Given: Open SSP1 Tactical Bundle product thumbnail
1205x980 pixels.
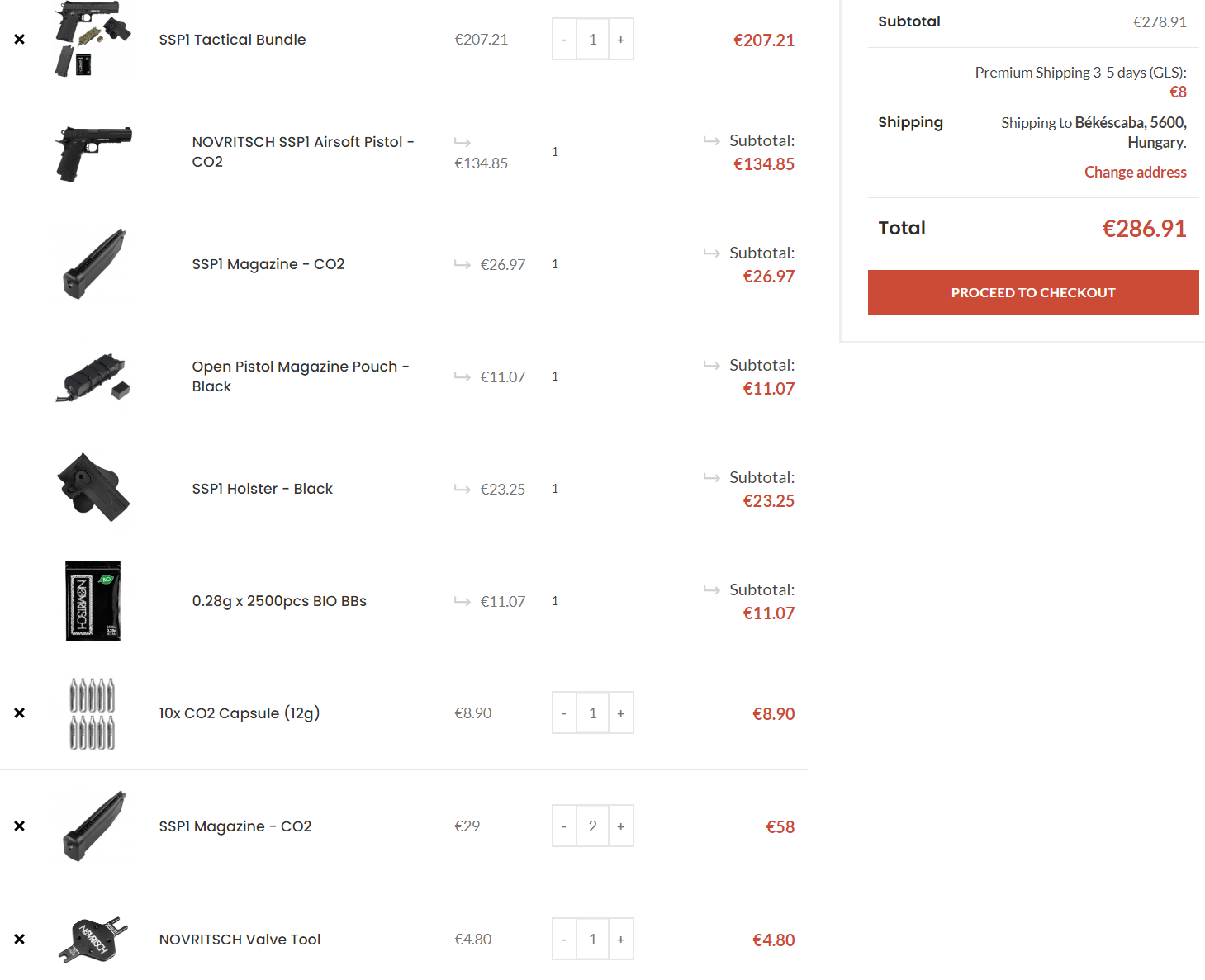Looking at the screenshot, I should (x=93, y=39).
